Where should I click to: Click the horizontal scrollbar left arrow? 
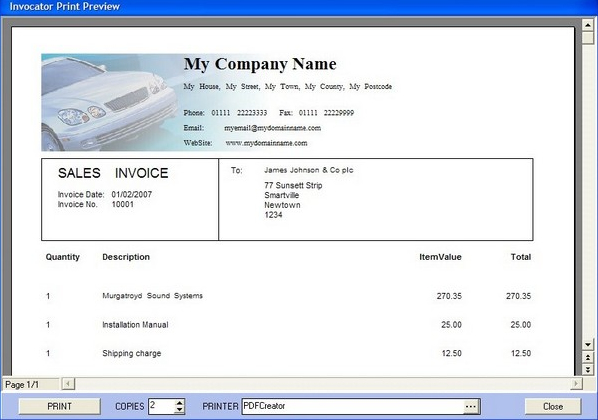[x=68, y=383]
